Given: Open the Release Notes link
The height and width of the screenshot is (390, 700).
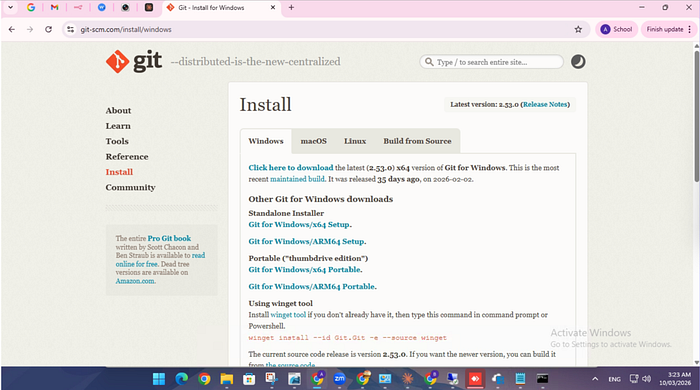Looking at the screenshot, I should coord(545,104).
